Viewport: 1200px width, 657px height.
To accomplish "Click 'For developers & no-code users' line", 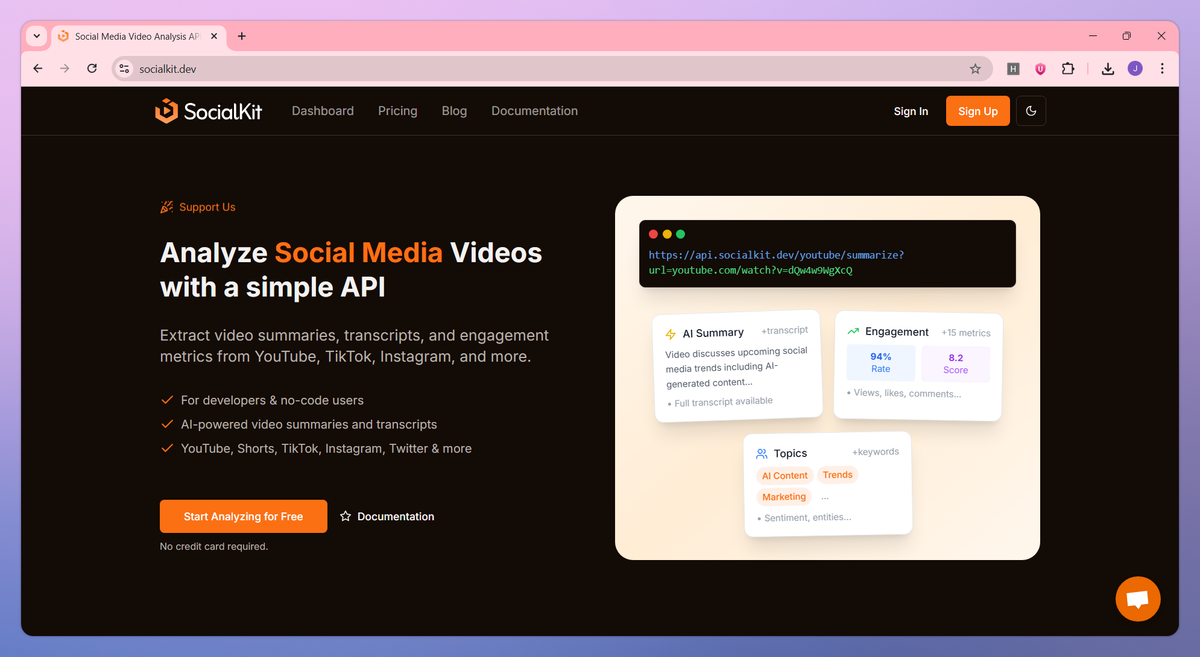I will coord(272,400).
